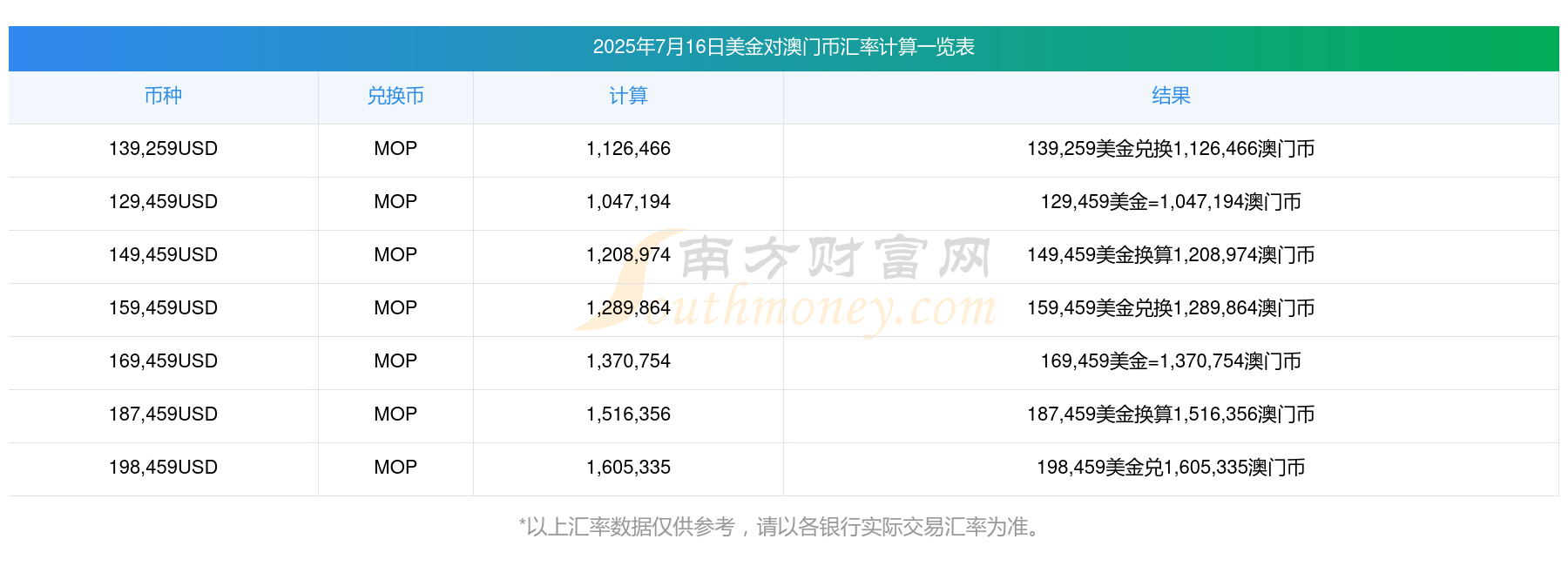Select the 129,459USD cell
The height and width of the screenshot is (566, 1568).
163,202
